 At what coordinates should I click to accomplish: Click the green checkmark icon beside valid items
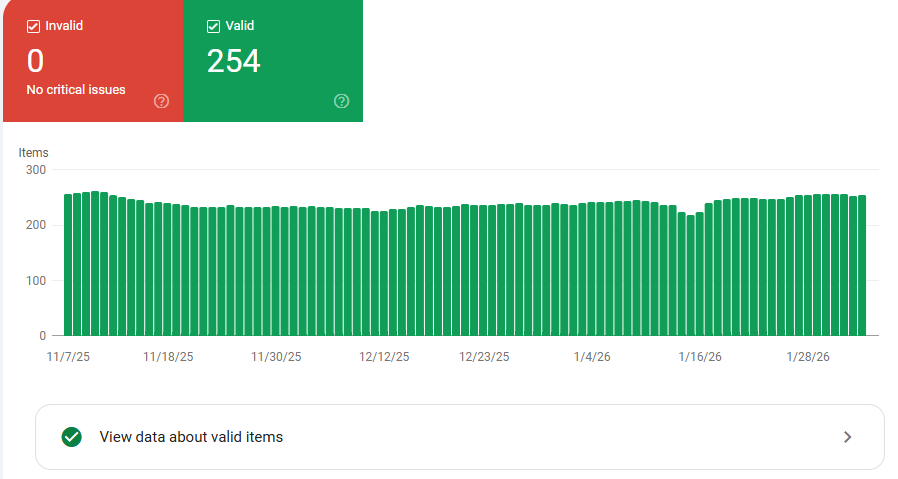tap(71, 437)
